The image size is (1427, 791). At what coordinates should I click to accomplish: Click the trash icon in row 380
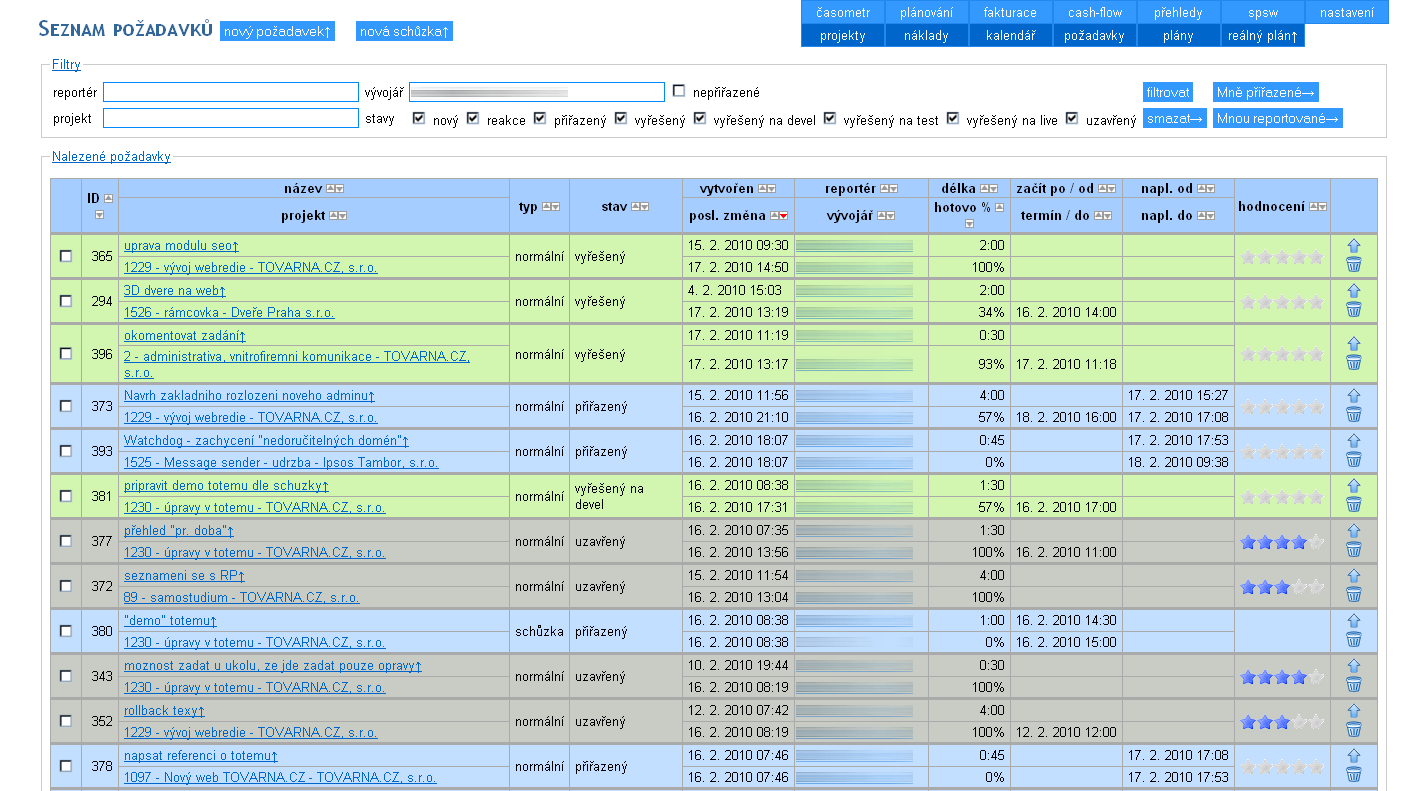1354,640
